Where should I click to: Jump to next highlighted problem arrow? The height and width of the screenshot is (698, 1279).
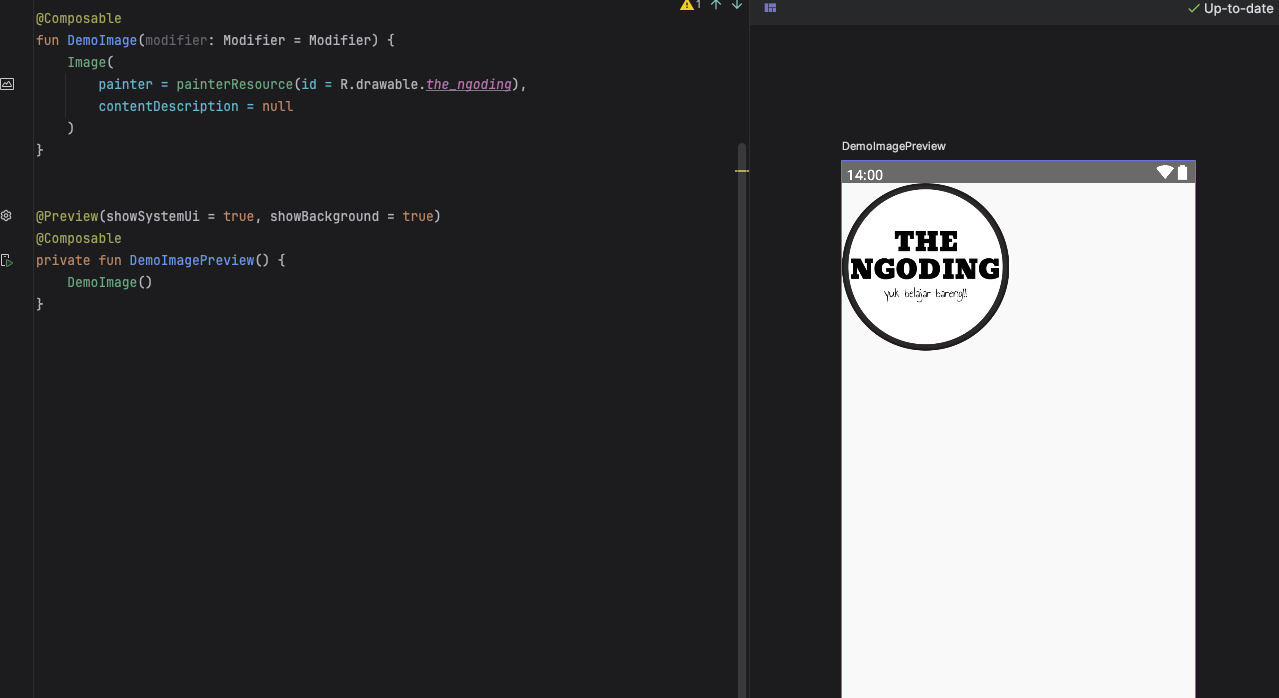737,5
